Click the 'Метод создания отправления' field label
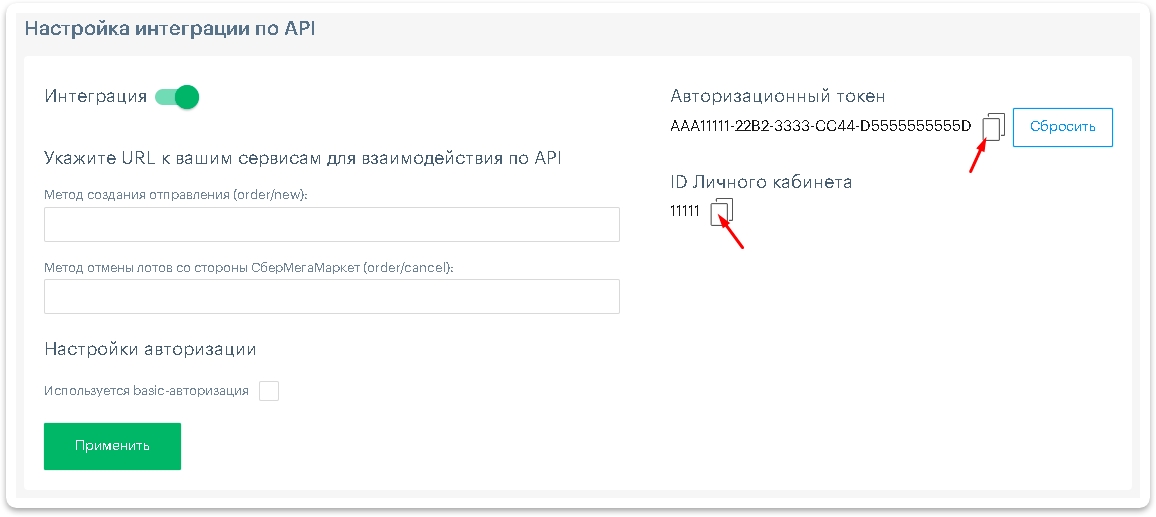Viewport: 1156px width, 517px height. [x=176, y=195]
